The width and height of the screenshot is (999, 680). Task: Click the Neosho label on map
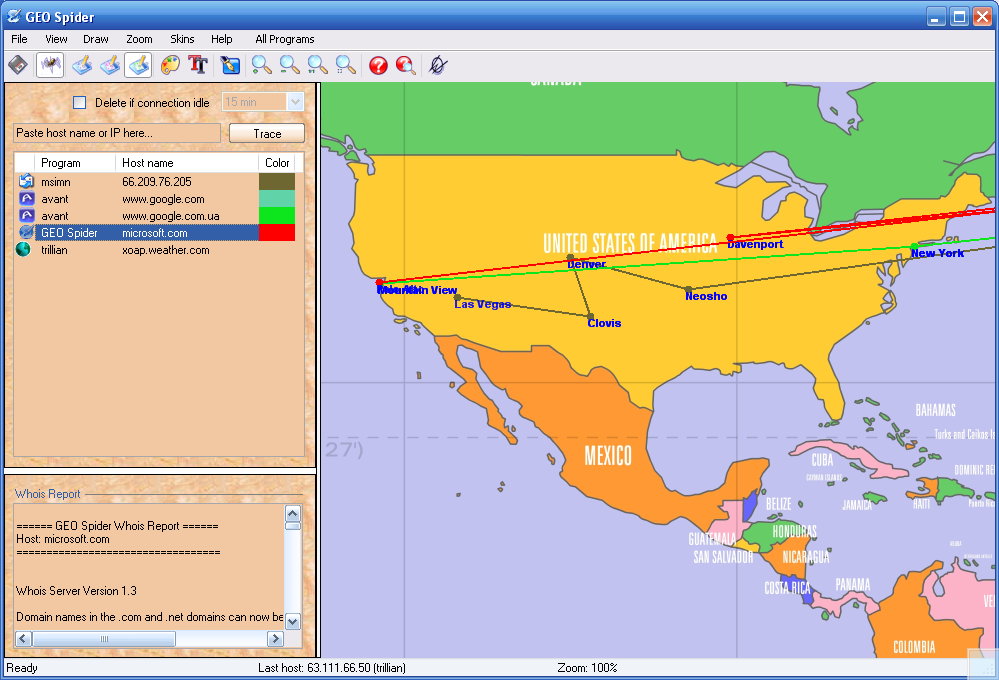point(706,296)
